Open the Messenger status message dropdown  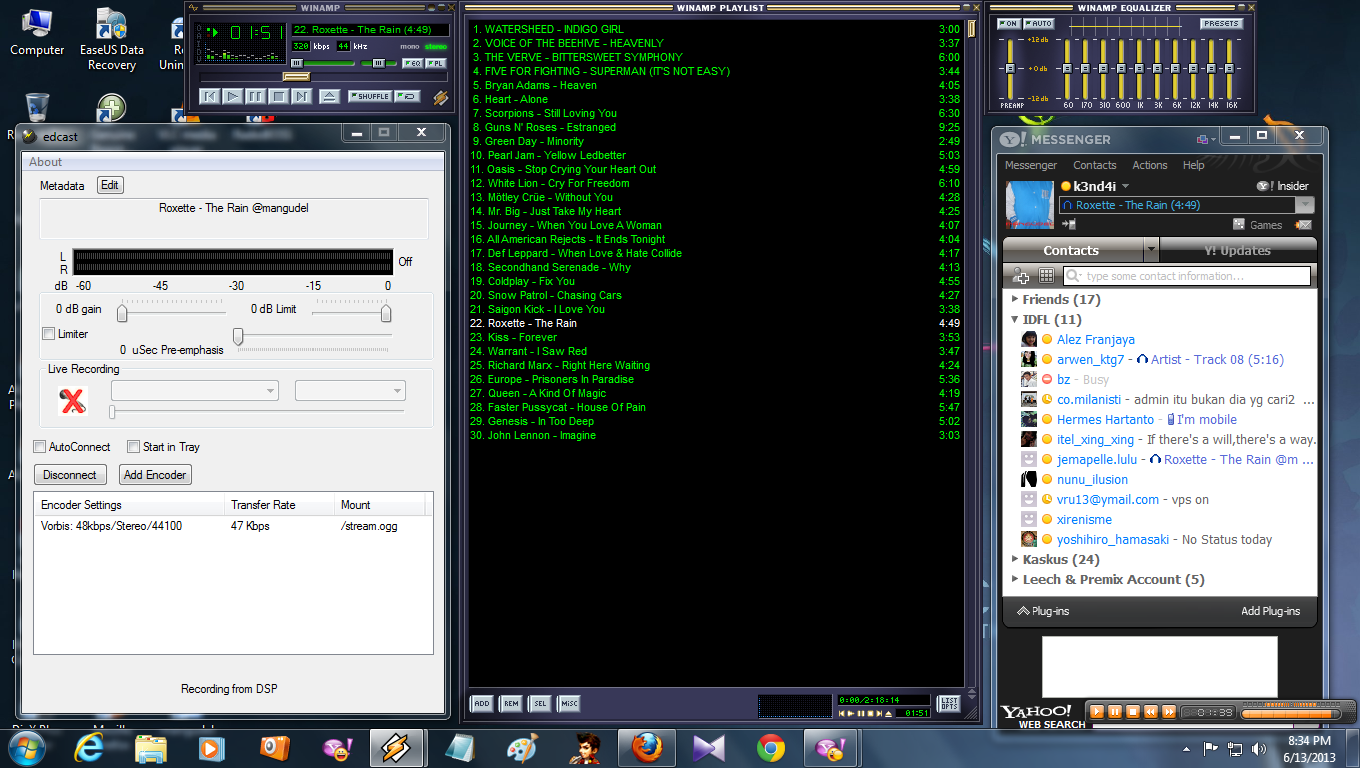[x=1304, y=205]
